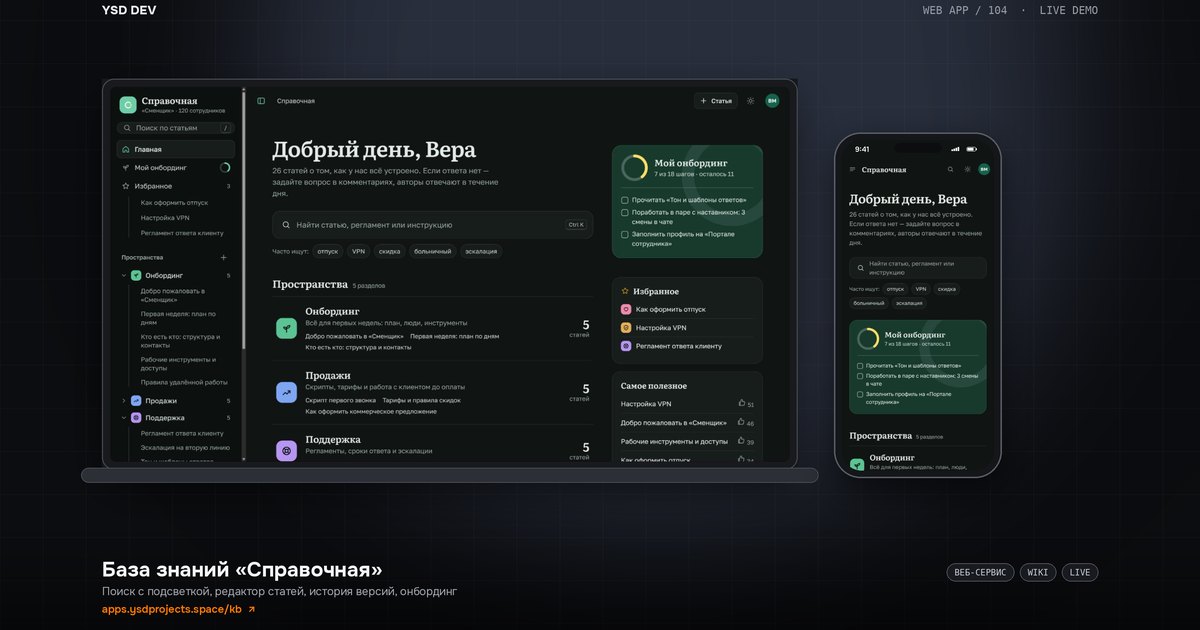The width and height of the screenshot is (1200, 630).
Task: Tap the search icon in the phone header
Action: pos(951,170)
